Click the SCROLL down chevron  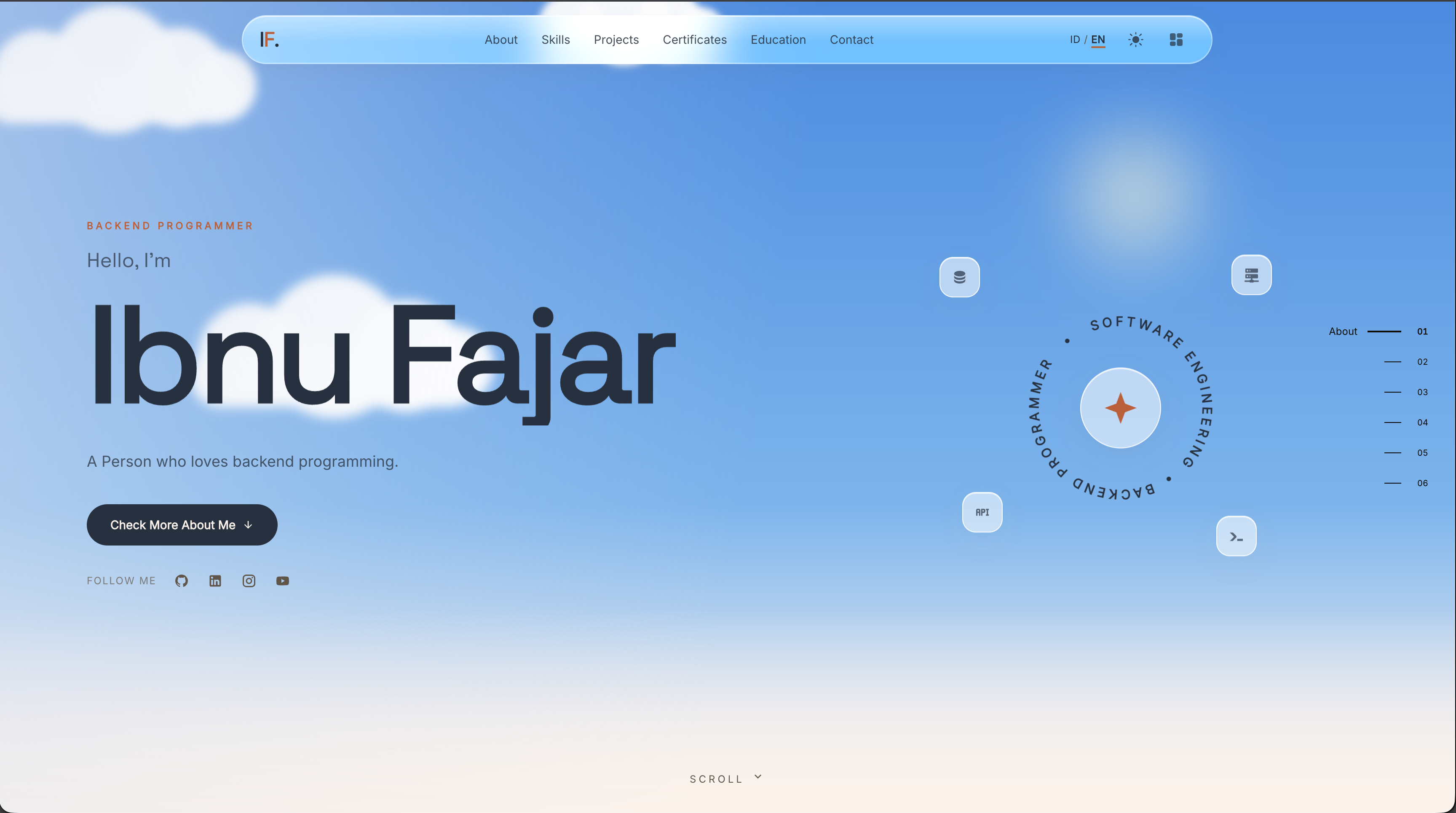(758, 777)
